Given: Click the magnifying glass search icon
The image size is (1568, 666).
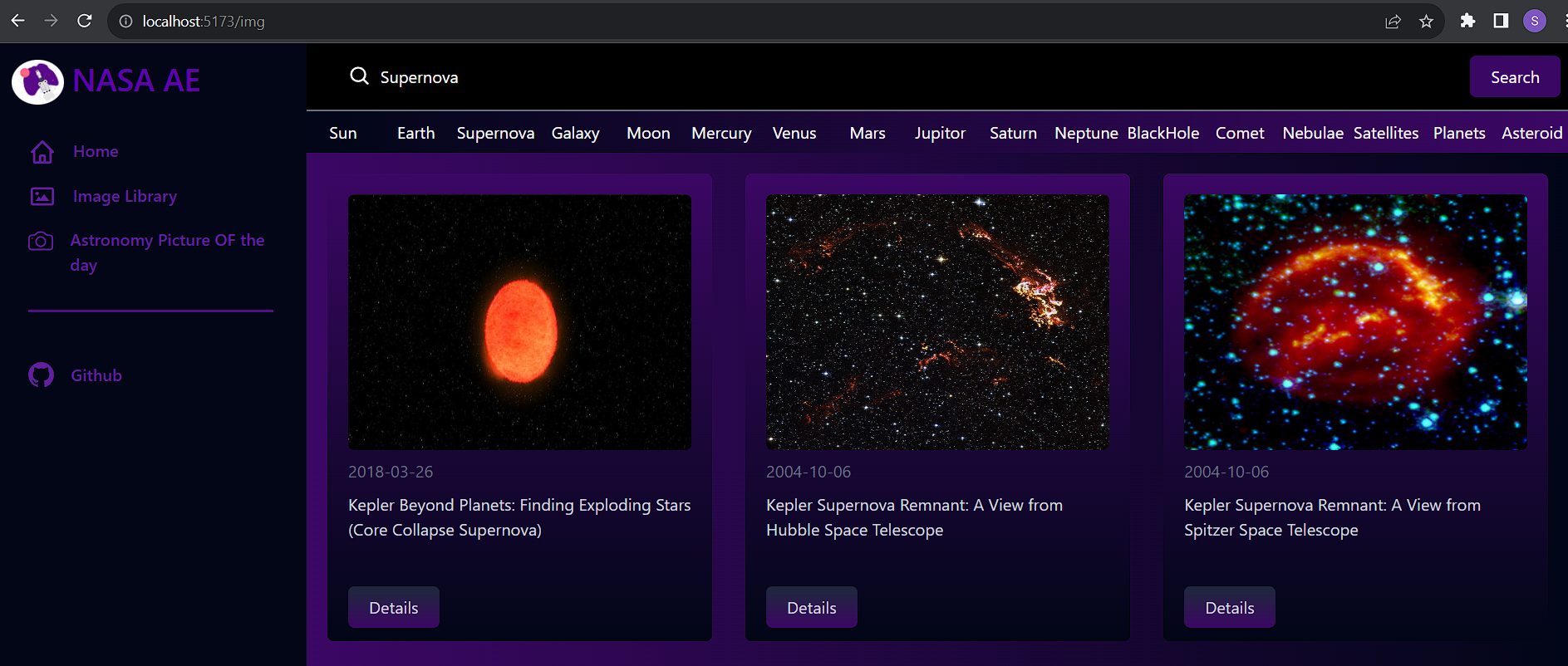Looking at the screenshot, I should pos(359,76).
